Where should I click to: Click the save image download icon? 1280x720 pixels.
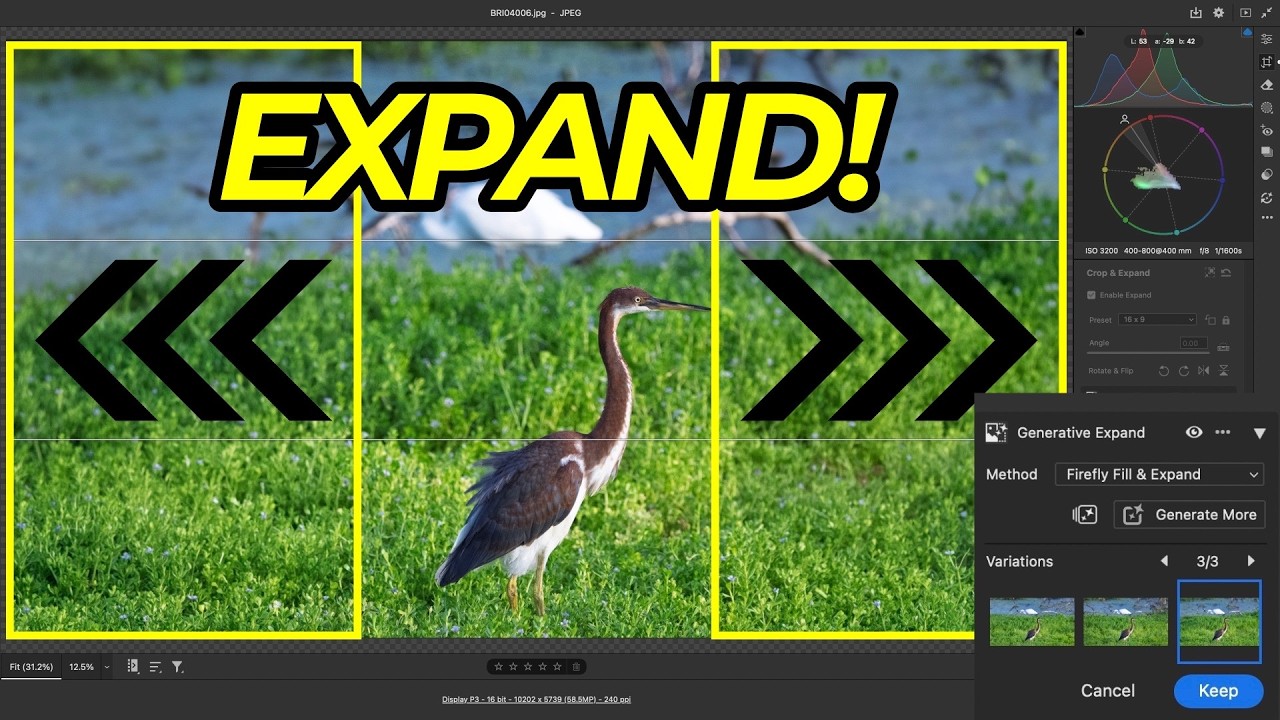point(1196,13)
